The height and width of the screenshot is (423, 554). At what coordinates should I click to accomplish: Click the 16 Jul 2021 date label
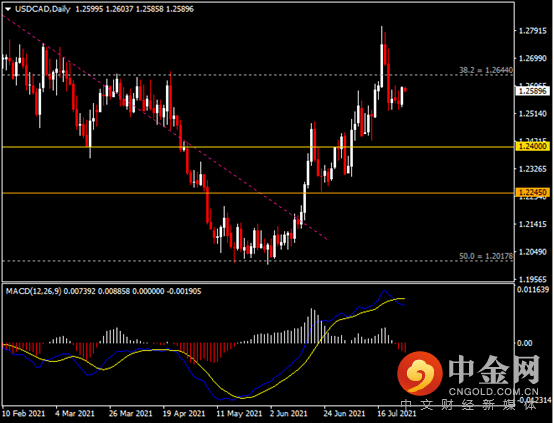click(396, 413)
